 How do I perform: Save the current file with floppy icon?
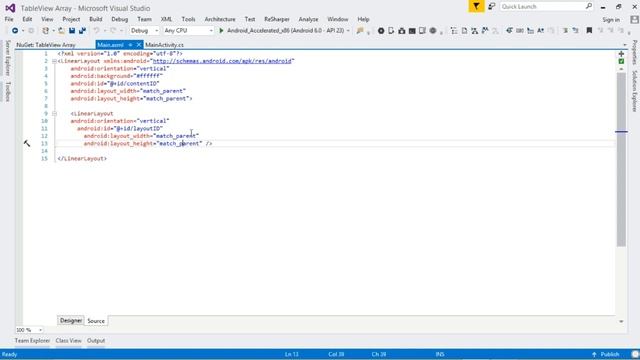point(72,31)
